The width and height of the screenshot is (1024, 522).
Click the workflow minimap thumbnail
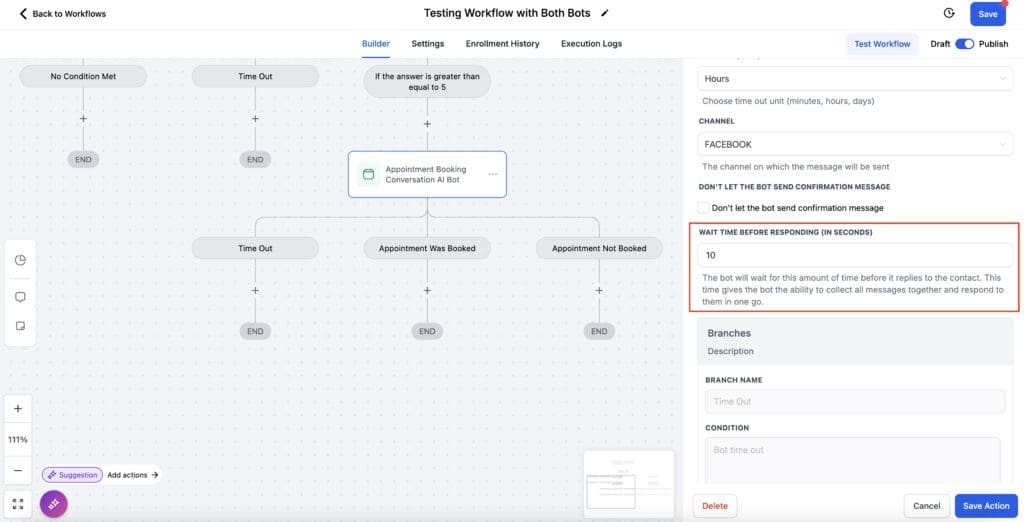click(628, 484)
